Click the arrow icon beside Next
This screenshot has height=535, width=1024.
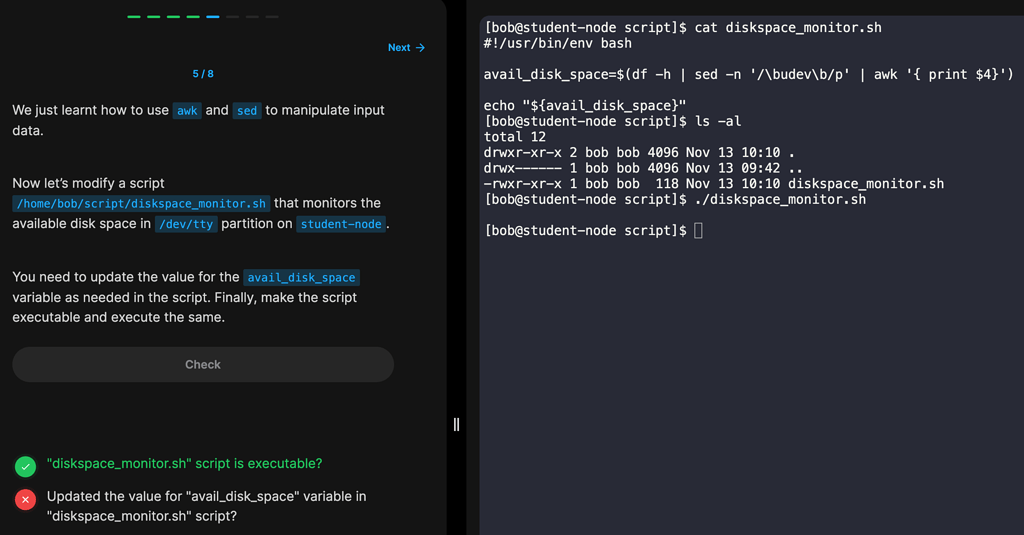coord(420,47)
